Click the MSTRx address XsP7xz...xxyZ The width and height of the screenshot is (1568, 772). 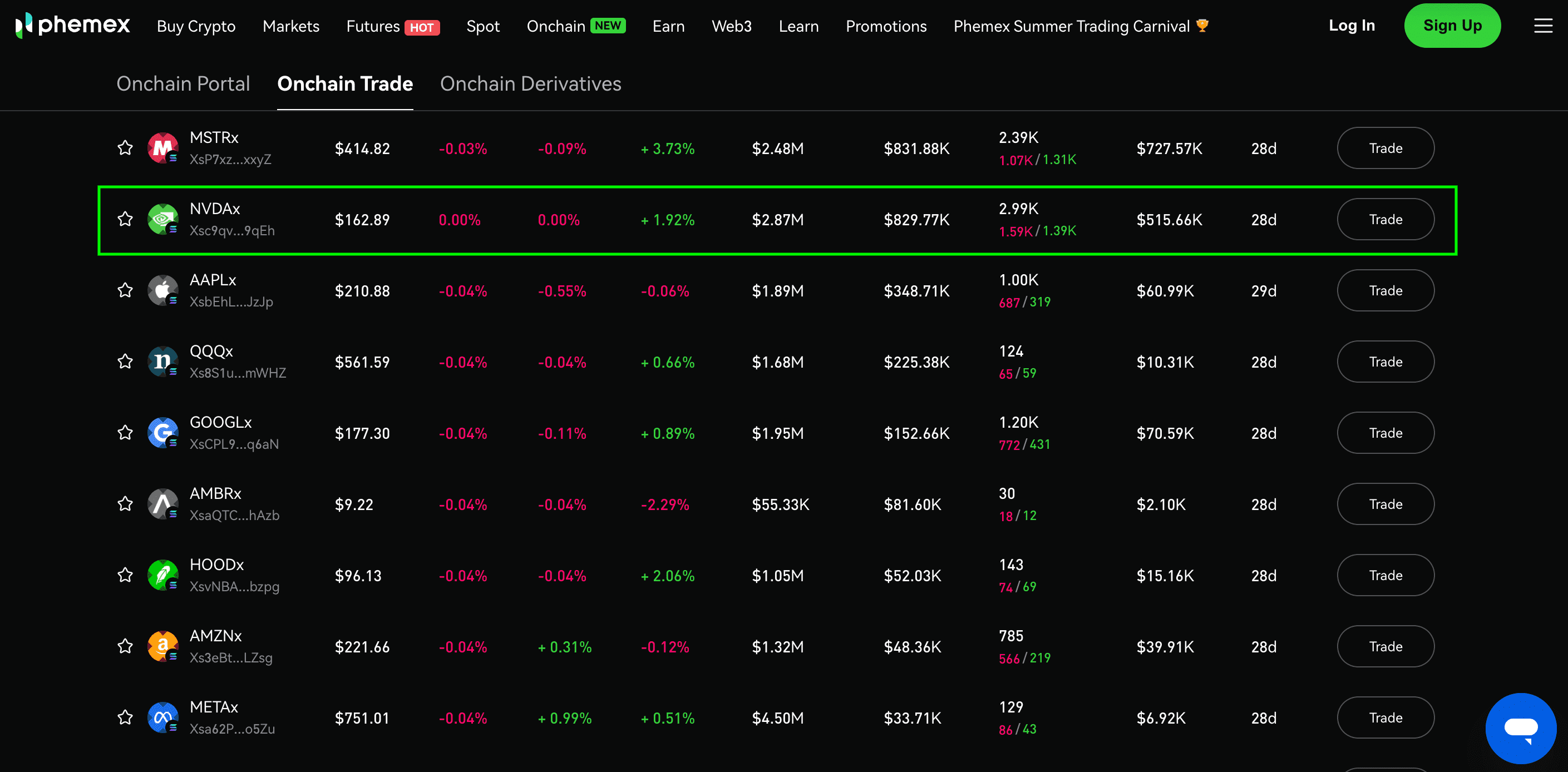[x=230, y=160]
